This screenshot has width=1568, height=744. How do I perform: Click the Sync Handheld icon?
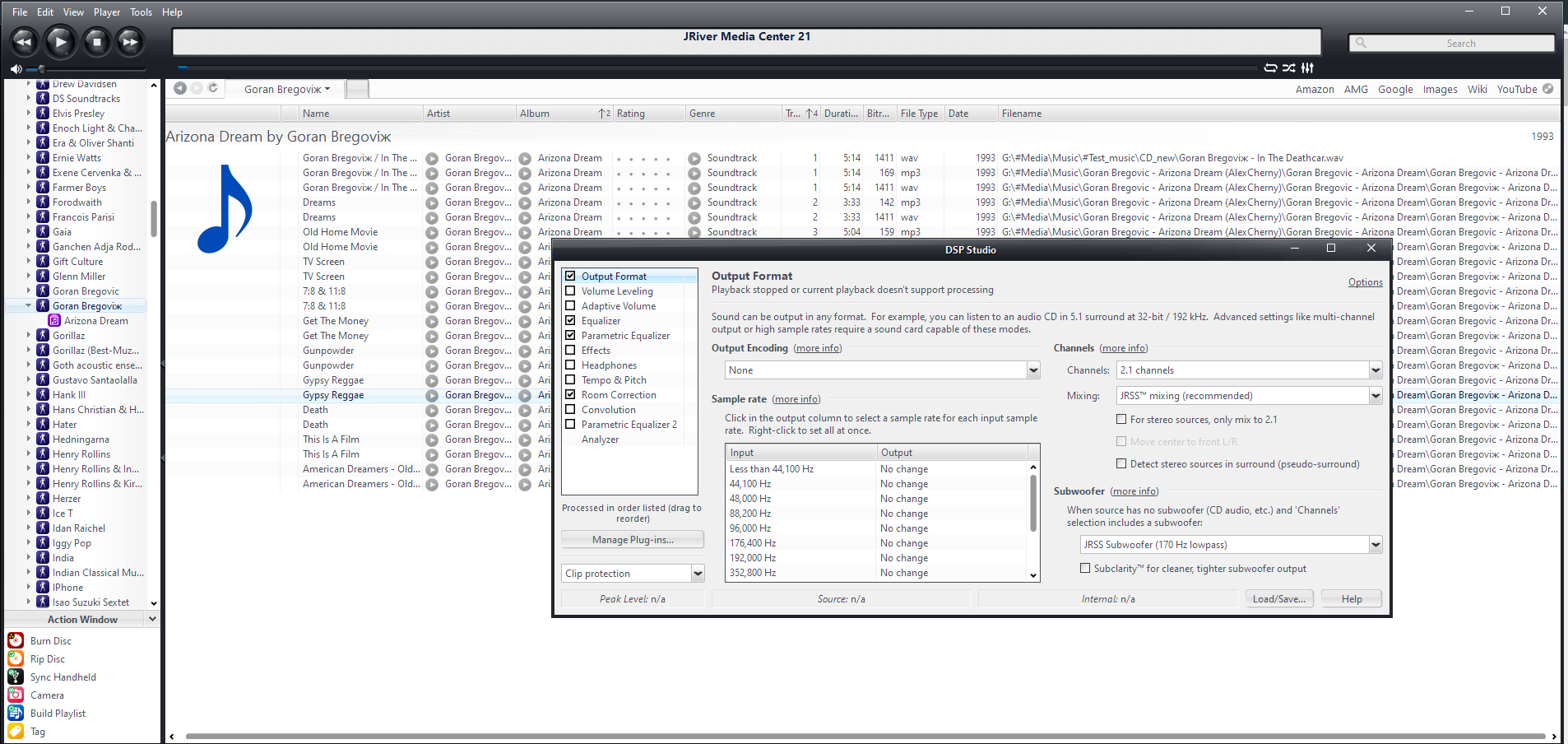[16, 677]
